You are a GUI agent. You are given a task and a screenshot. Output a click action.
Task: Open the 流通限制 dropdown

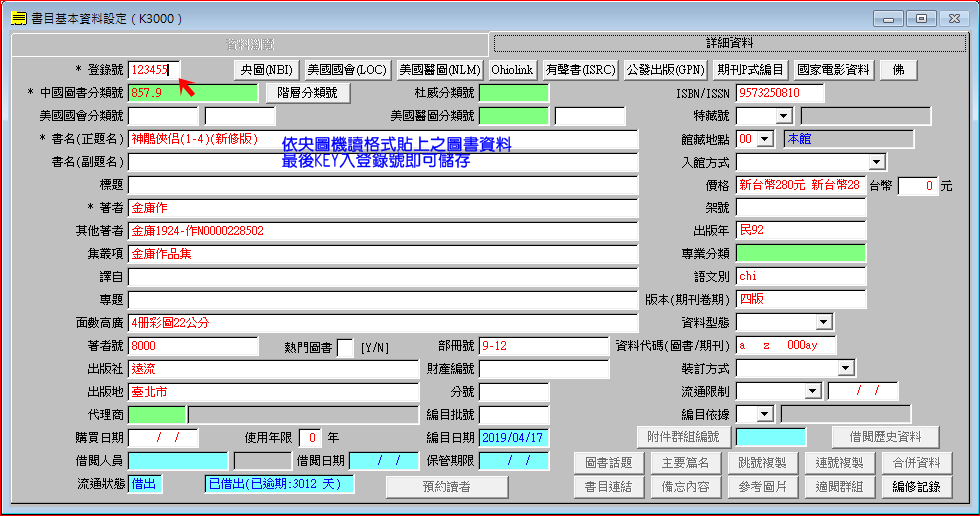(812, 392)
